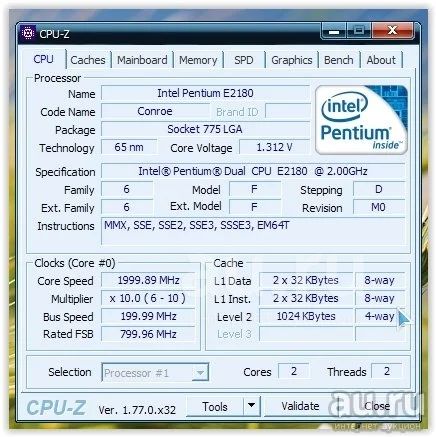Click the Validate button
436x437 pixels.
point(300,406)
